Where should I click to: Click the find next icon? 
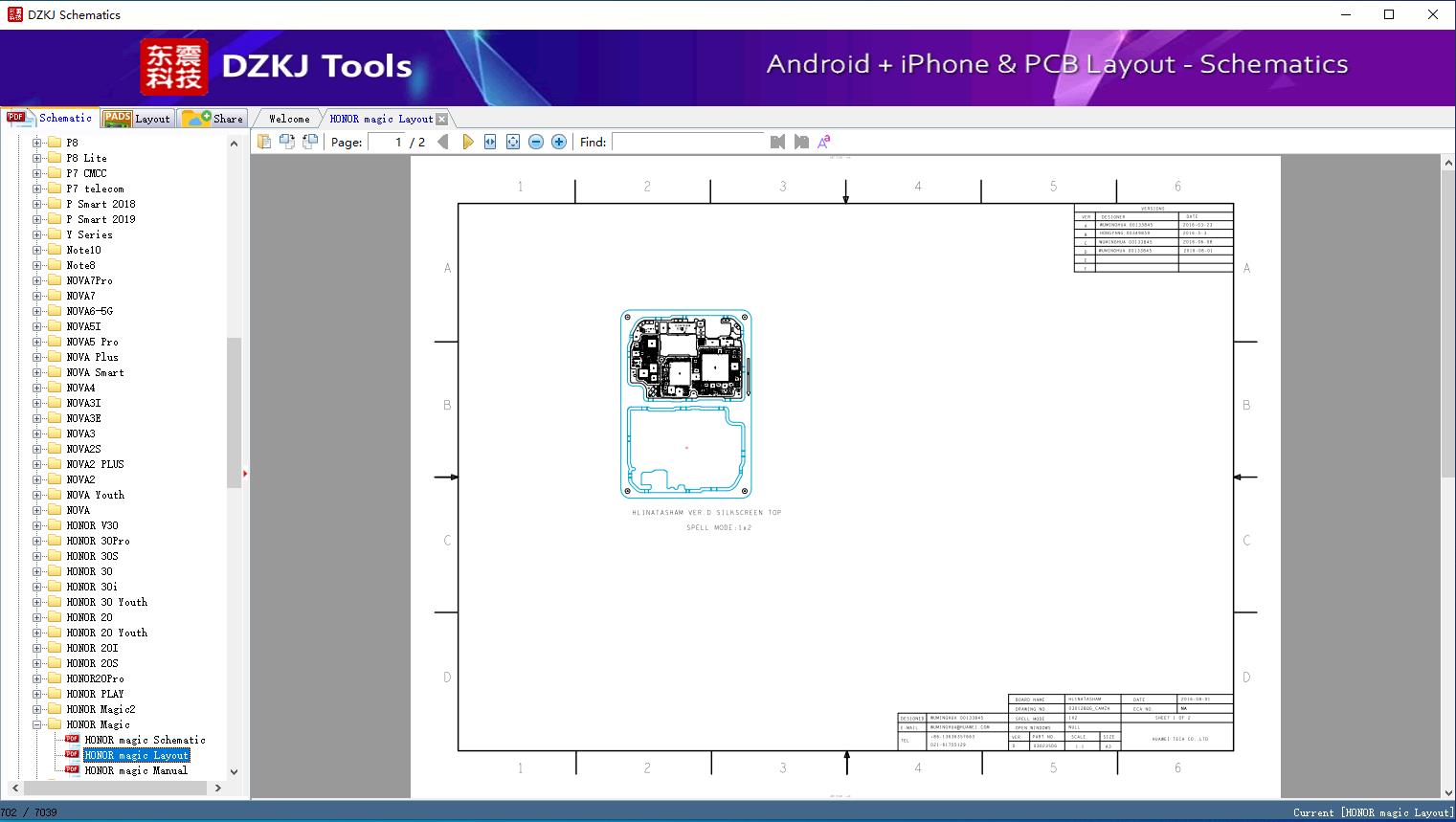[801, 142]
